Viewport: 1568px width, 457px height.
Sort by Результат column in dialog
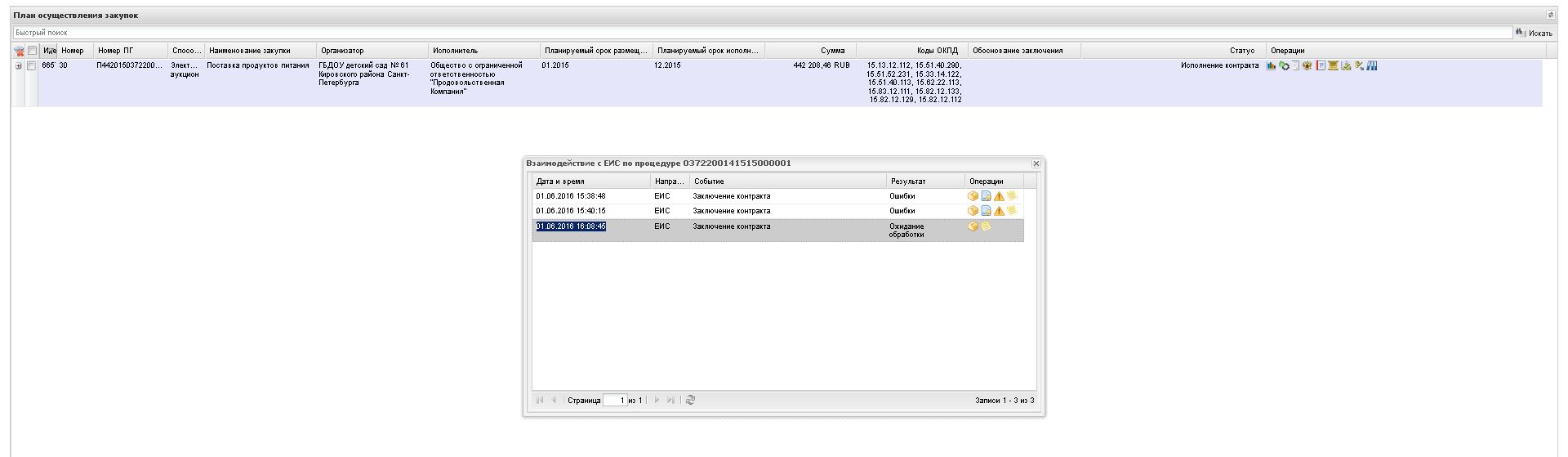[x=926, y=181]
